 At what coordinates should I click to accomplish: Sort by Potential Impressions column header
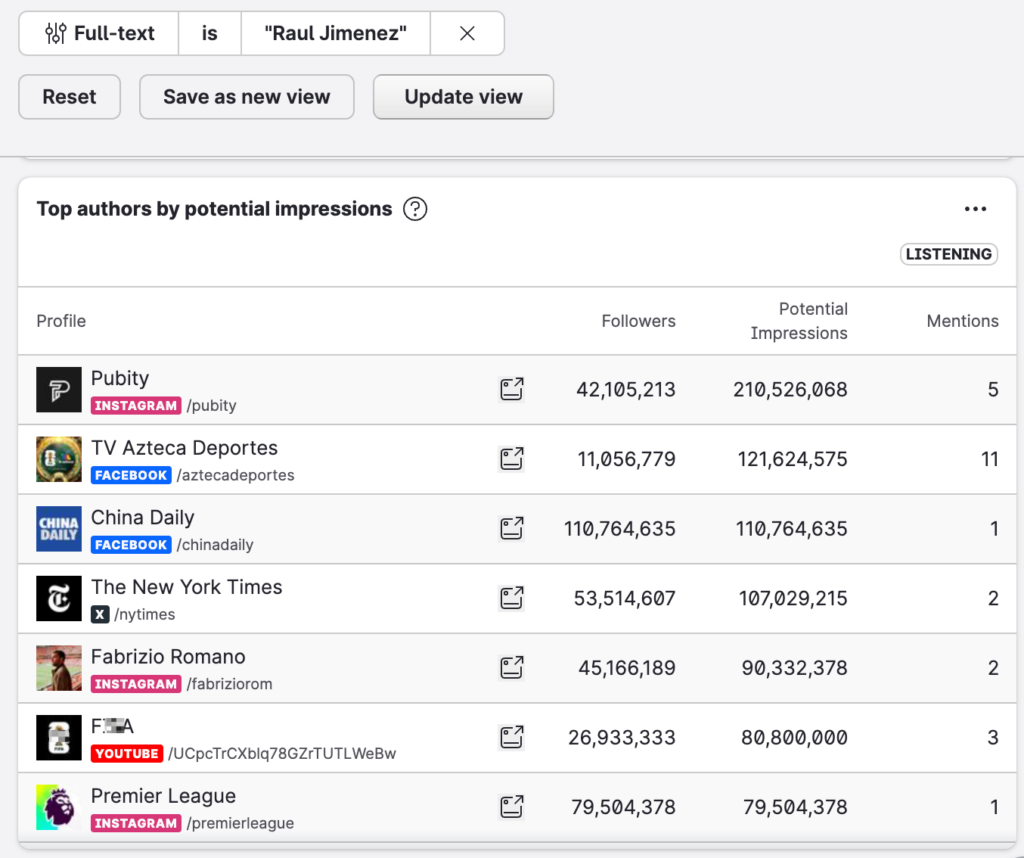coord(799,321)
